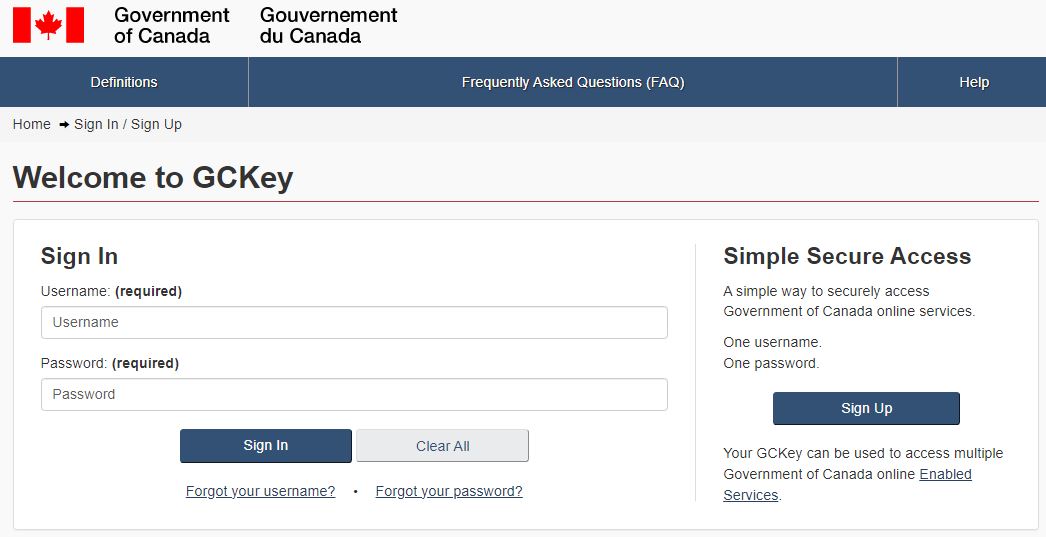The image size is (1046, 537).
Task: Open Frequently Asked Questions (FAQ)
Action: [x=572, y=82]
